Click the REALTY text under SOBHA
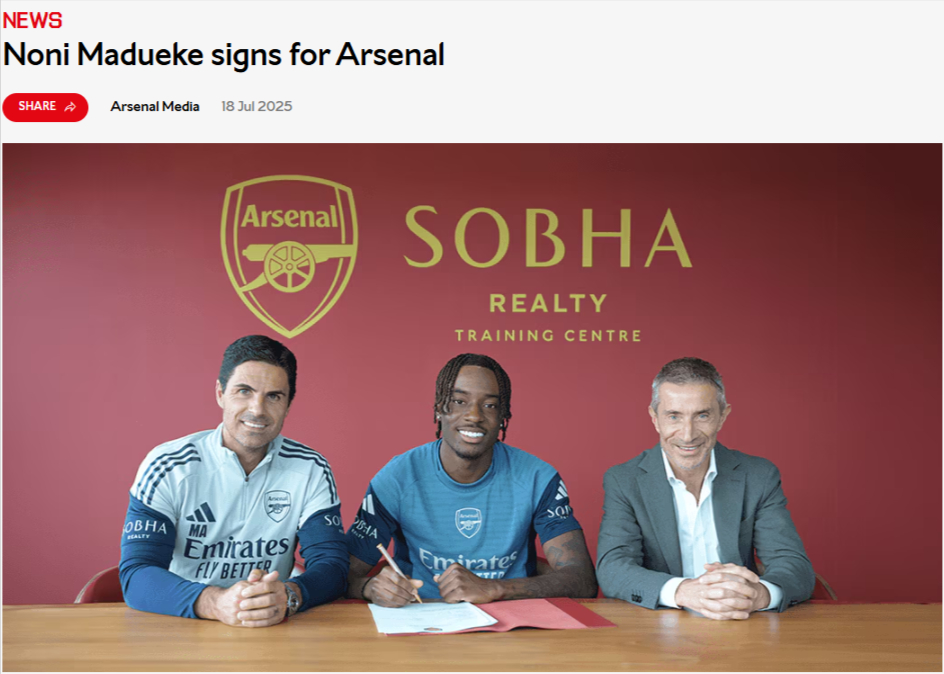Screen dimensions: 944x674 point(548,303)
